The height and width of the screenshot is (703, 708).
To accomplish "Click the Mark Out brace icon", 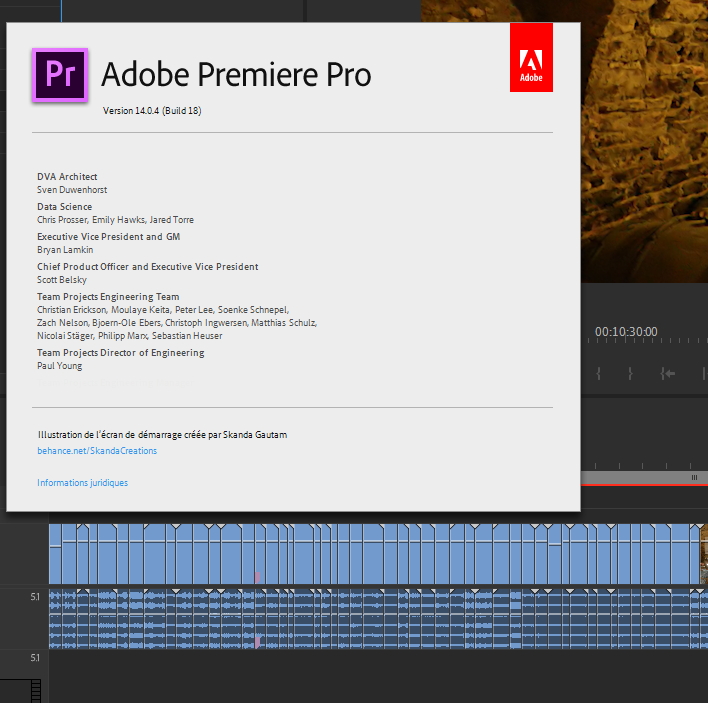I will coord(630,373).
